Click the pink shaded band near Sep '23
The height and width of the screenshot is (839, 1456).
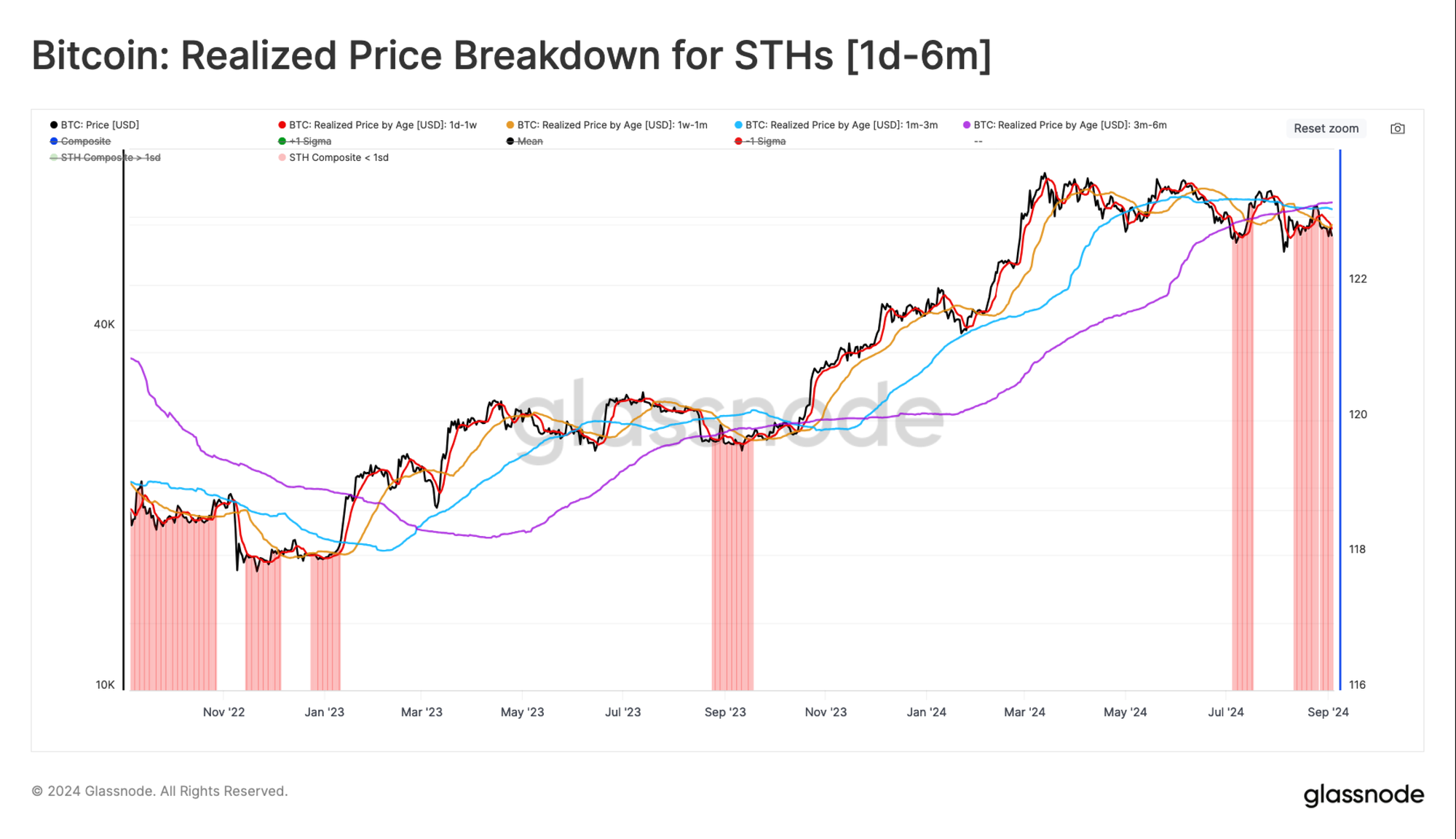point(732,564)
